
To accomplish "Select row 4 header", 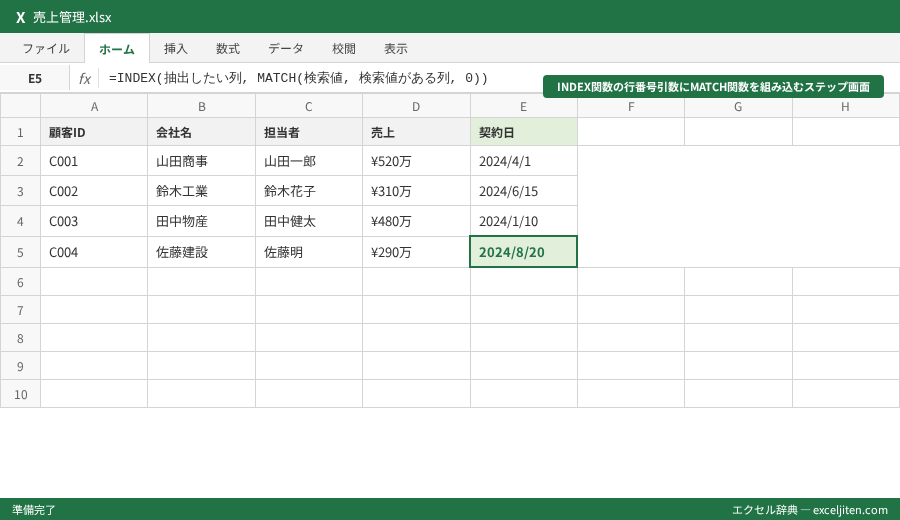I will (x=20, y=222).
